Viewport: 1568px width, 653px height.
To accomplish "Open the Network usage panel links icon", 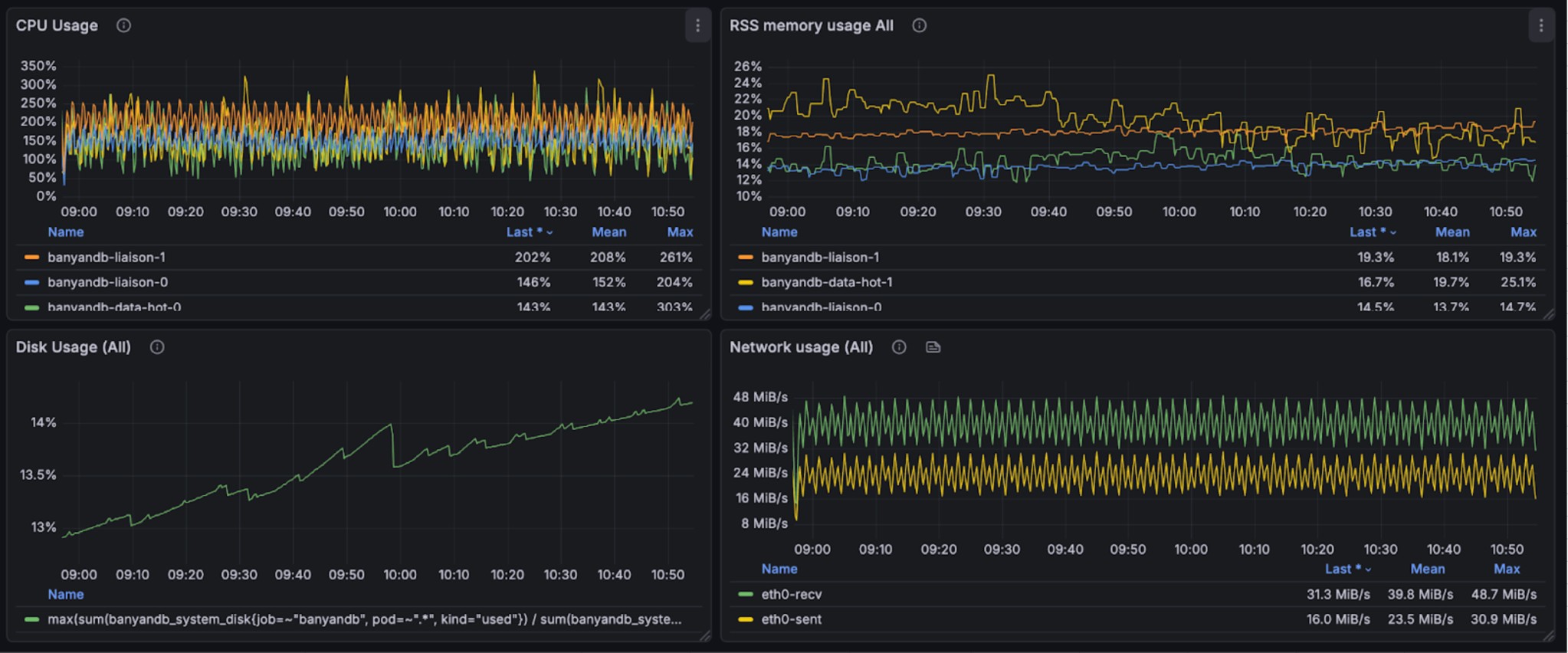I will point(933,347).
